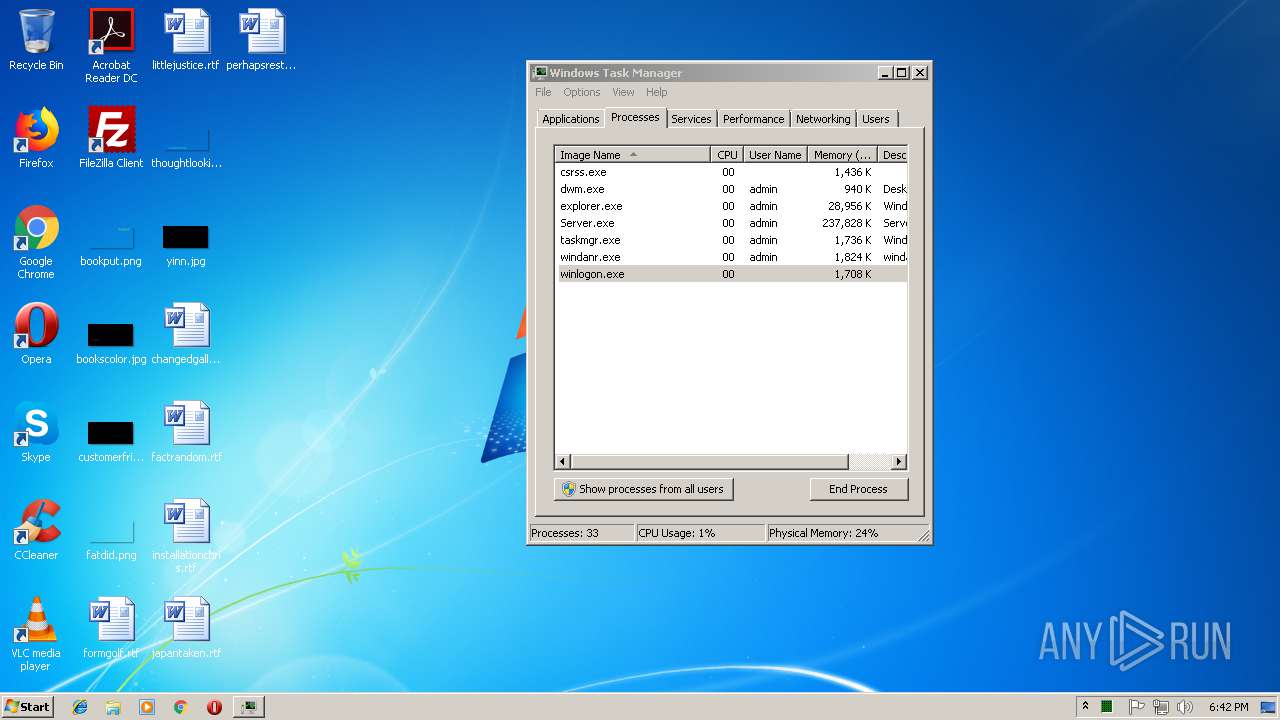Click Chrome icon in taskbar
Screen dimensions: 1280x720
coord(180,707)
